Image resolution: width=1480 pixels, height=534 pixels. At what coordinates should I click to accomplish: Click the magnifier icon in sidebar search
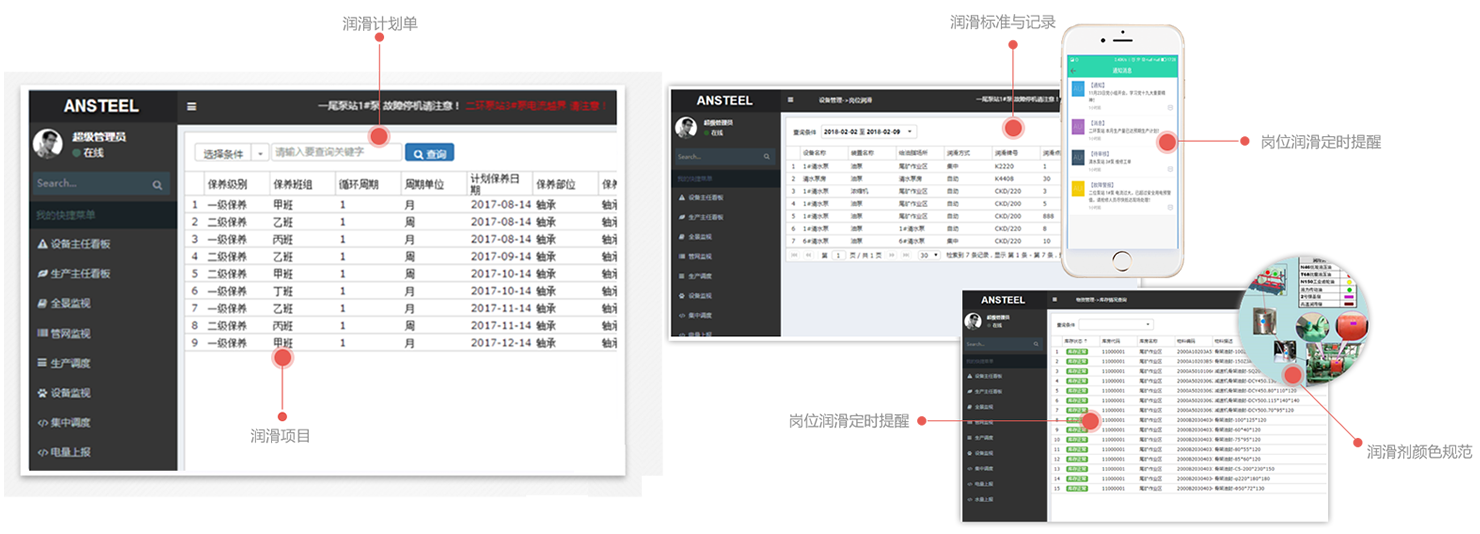tap(157, 185)
